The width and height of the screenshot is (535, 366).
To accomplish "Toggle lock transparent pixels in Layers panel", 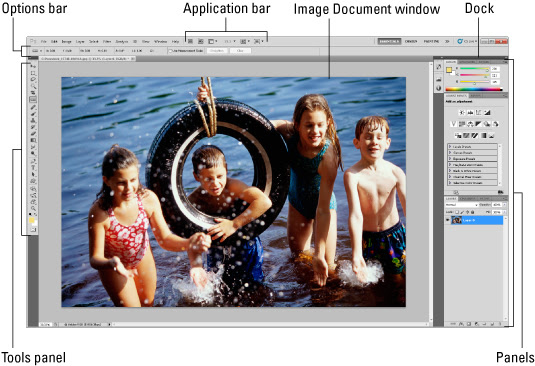I will 457,212.
